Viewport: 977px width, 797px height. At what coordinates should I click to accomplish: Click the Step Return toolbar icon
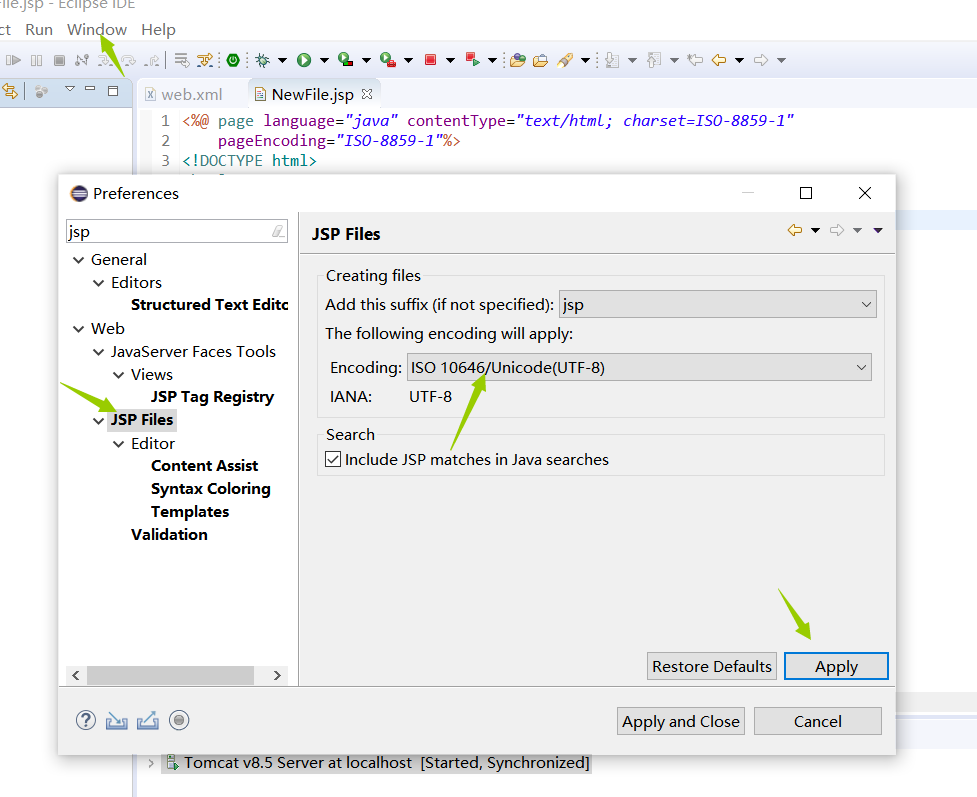click(x=151, y=60)
